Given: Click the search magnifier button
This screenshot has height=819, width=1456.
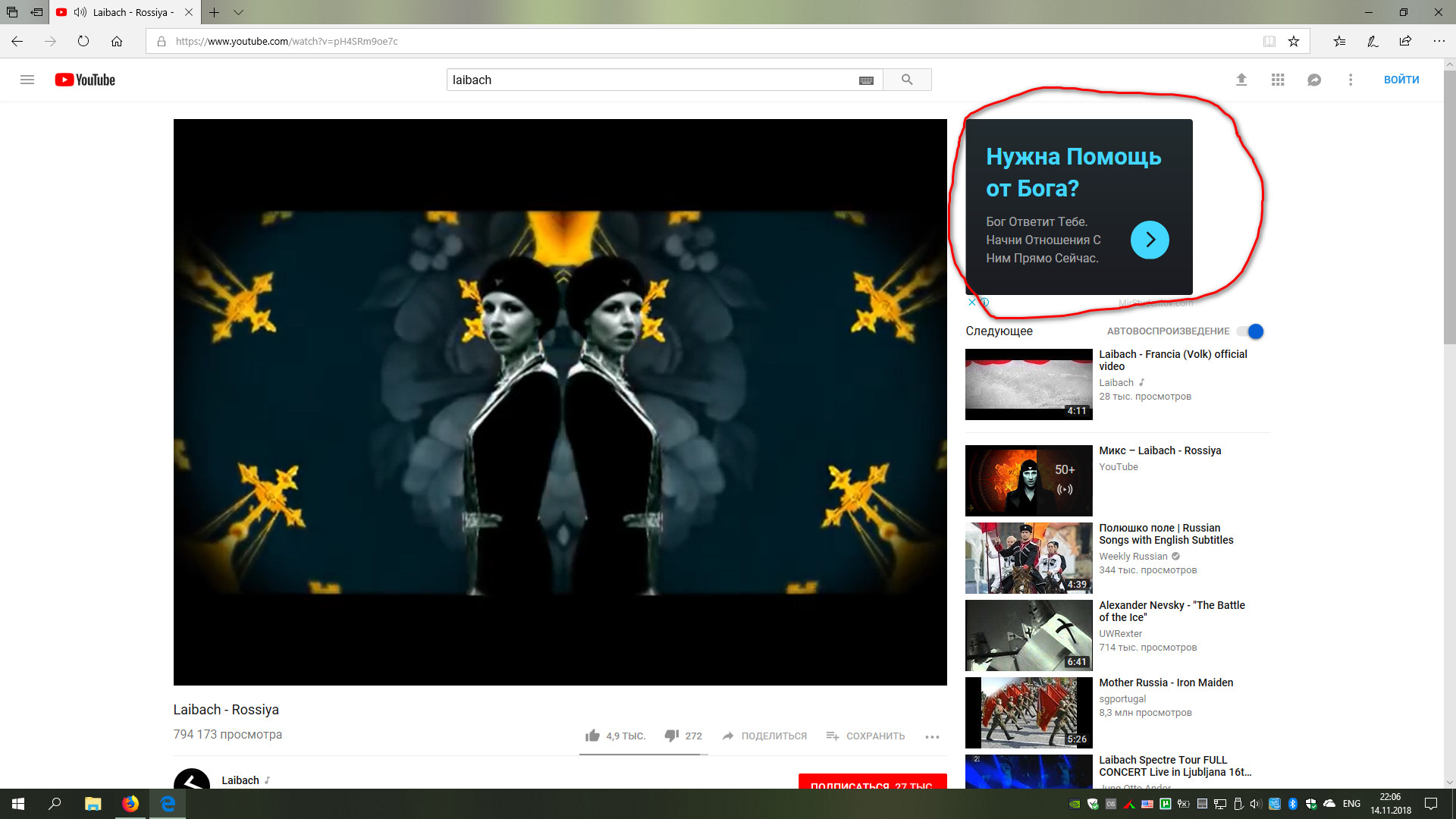Looking at the screenshot, I should coord(907,80).
